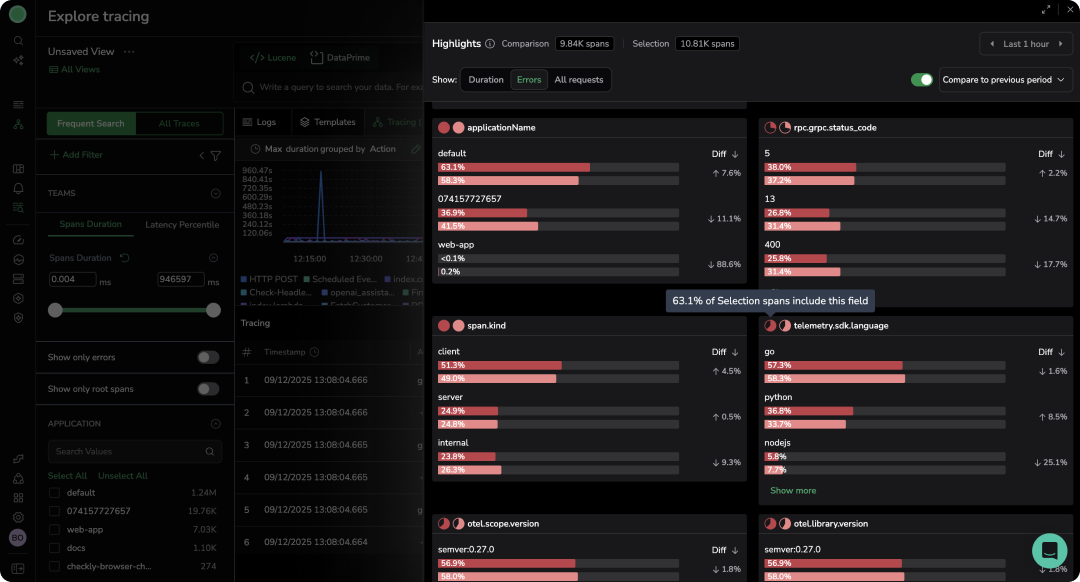The width and height of the screenshot is (1080, 582).
Task: Open alerts bell icon in sidebar
Action: (18, 188)
